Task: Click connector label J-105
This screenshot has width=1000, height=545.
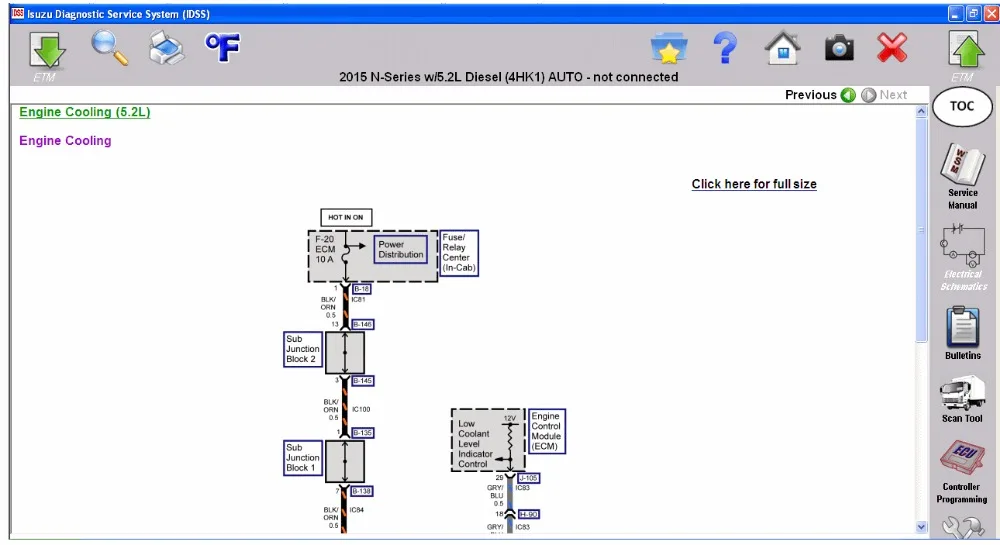Action: (x=528, y=478)
